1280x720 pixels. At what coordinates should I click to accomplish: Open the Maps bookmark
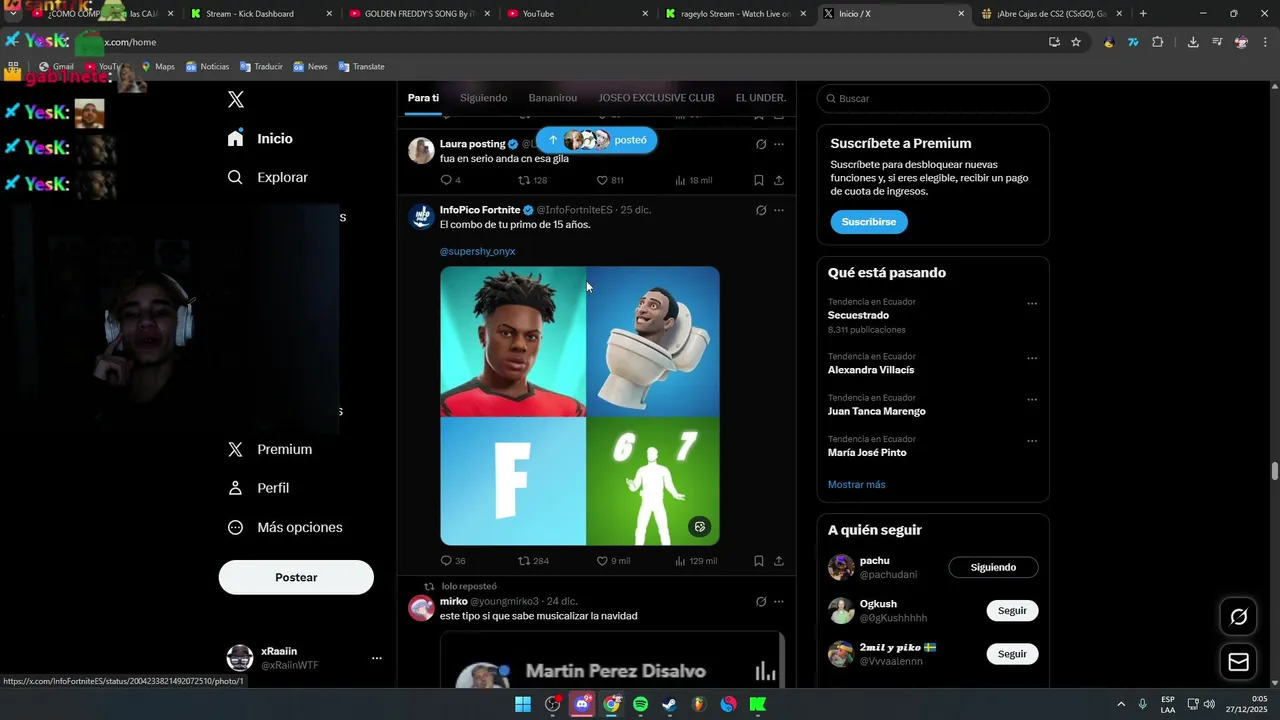click(158, 67)
